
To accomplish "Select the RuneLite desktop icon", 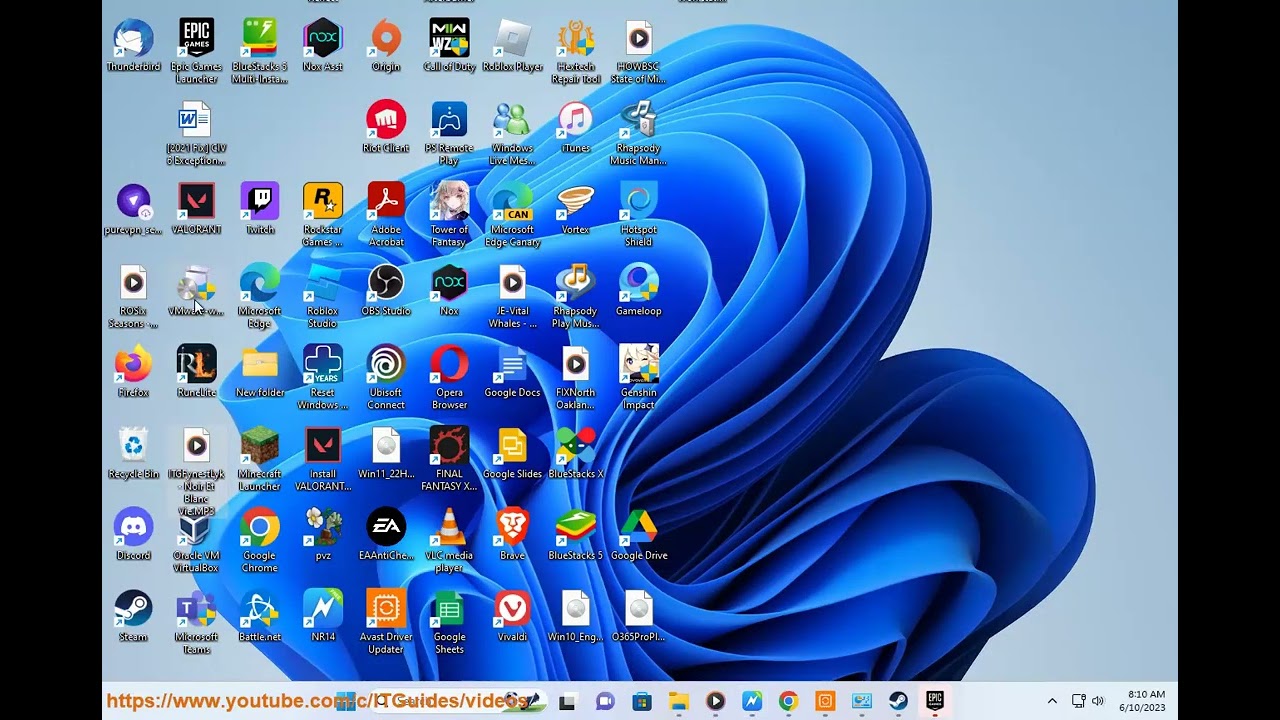I will 196,372.
